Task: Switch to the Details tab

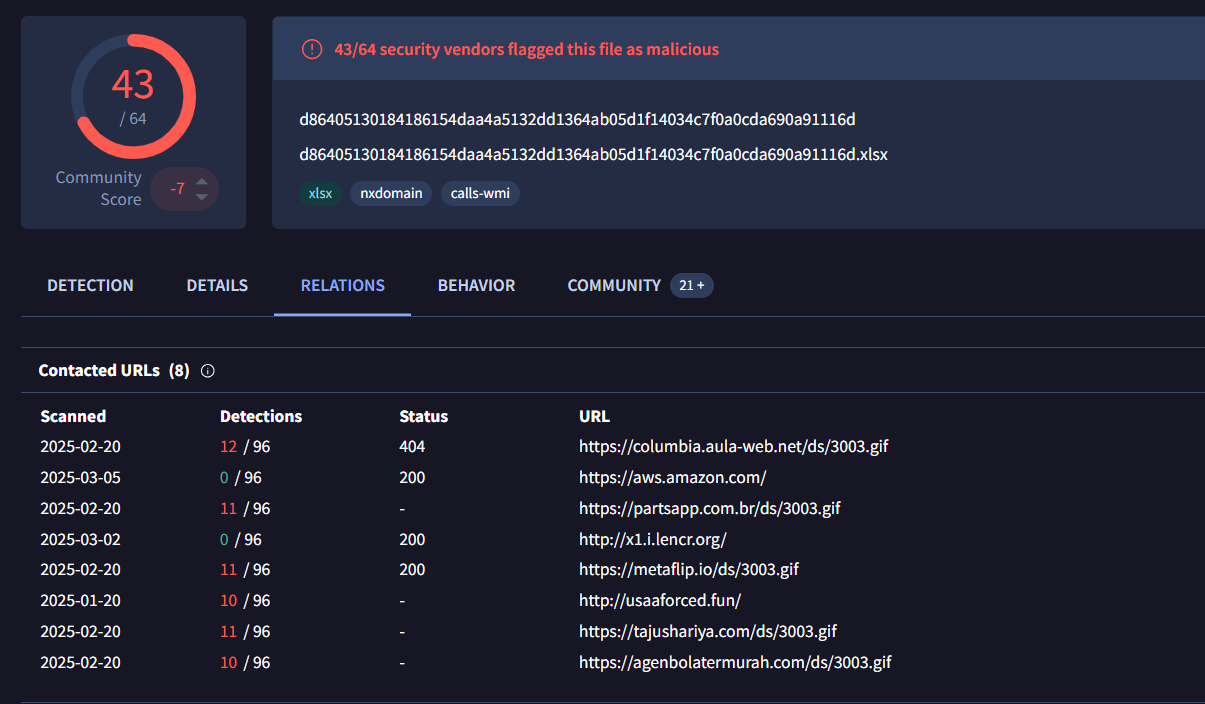Action: click(217, 285)
